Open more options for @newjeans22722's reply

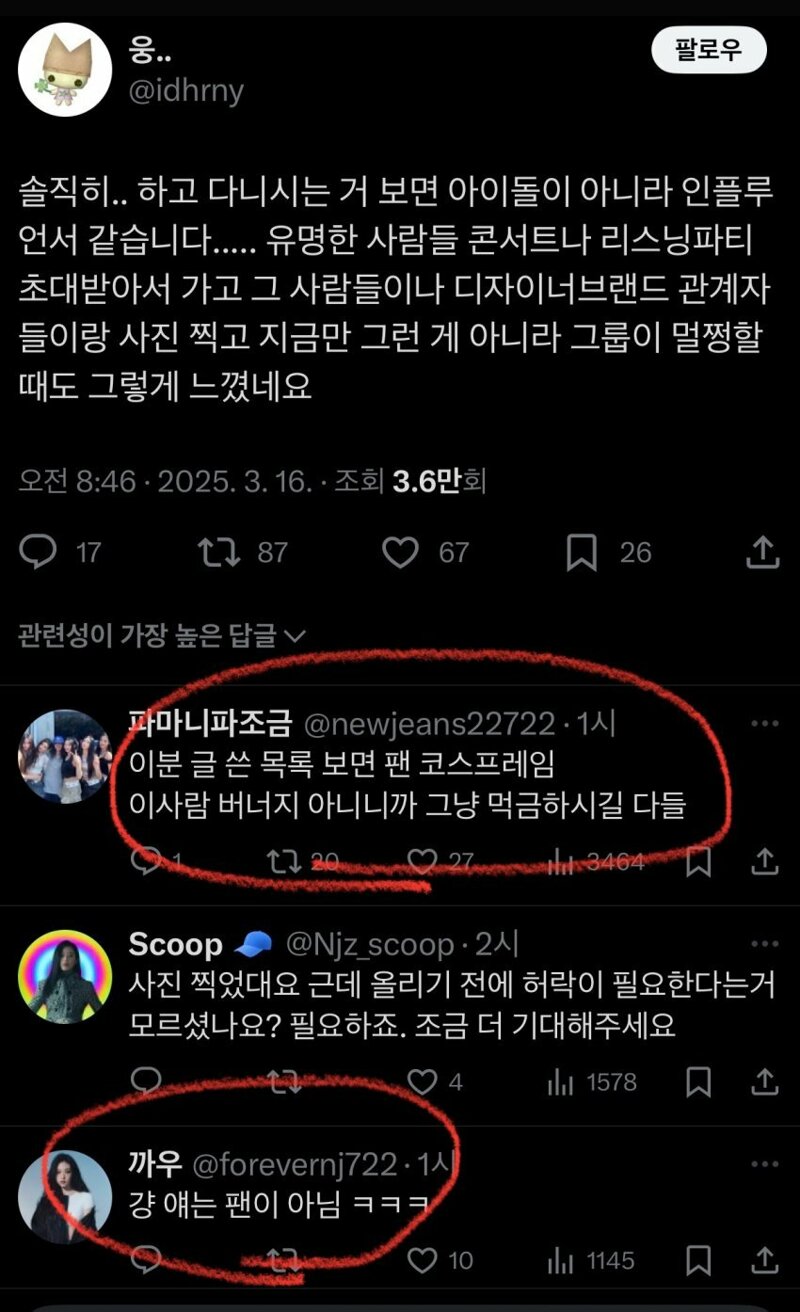765,724
